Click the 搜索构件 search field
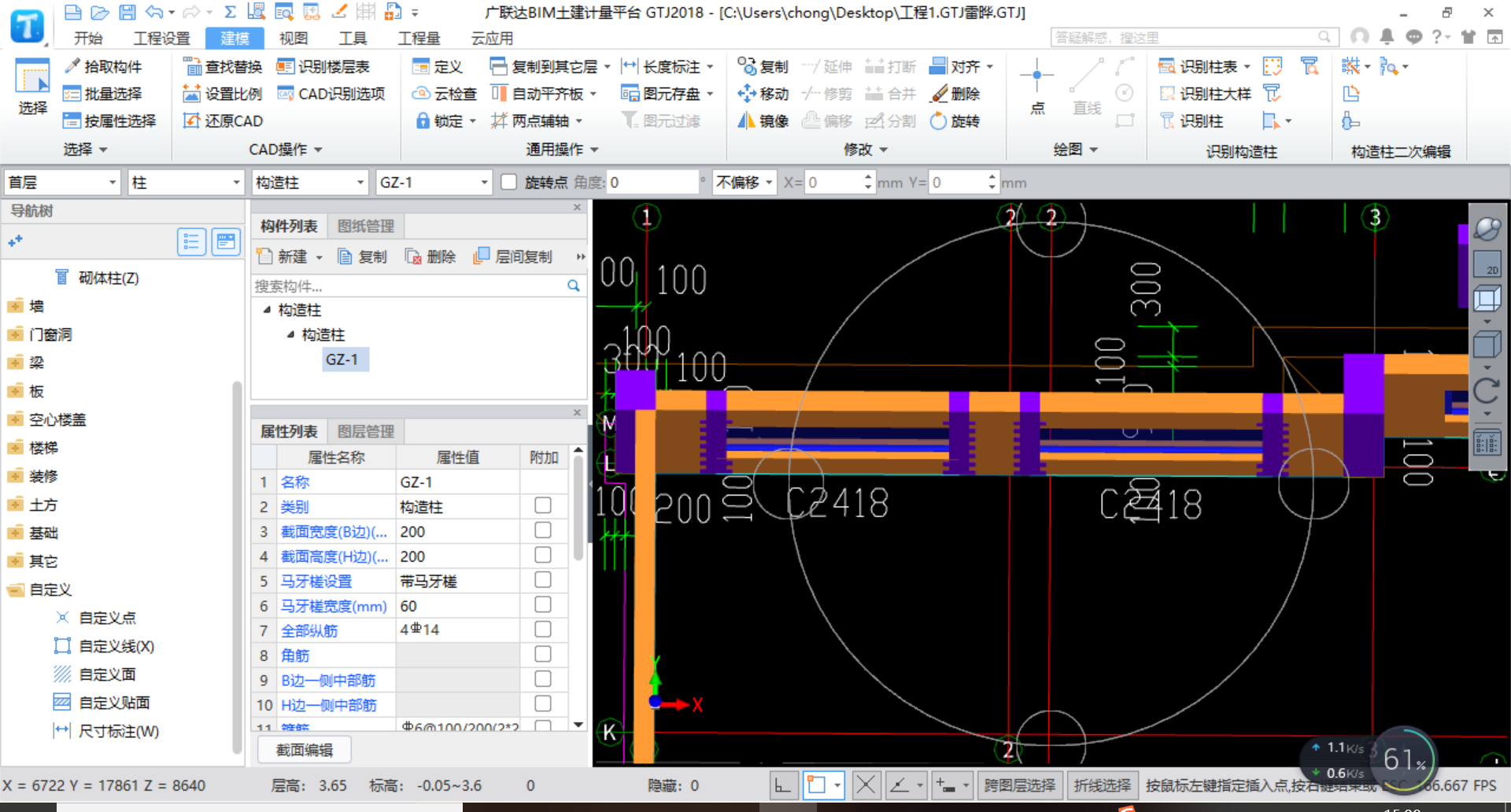Image resolution: width=1511 pixels, height=812 pixels. [409, 286]
